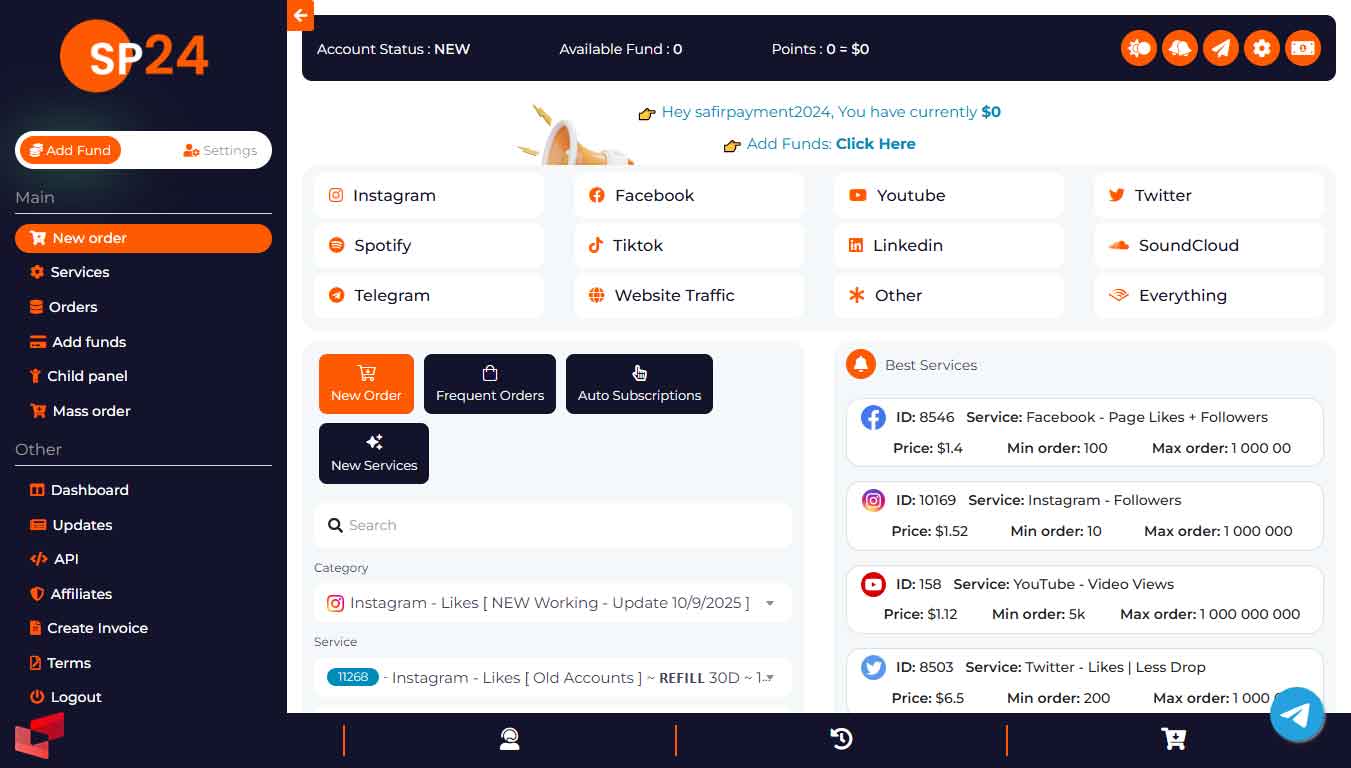The height and width of the screenshot is (768, 1351).
Task: Open support via the agent icon in the bottom bar
Action: tap(510, 739)
